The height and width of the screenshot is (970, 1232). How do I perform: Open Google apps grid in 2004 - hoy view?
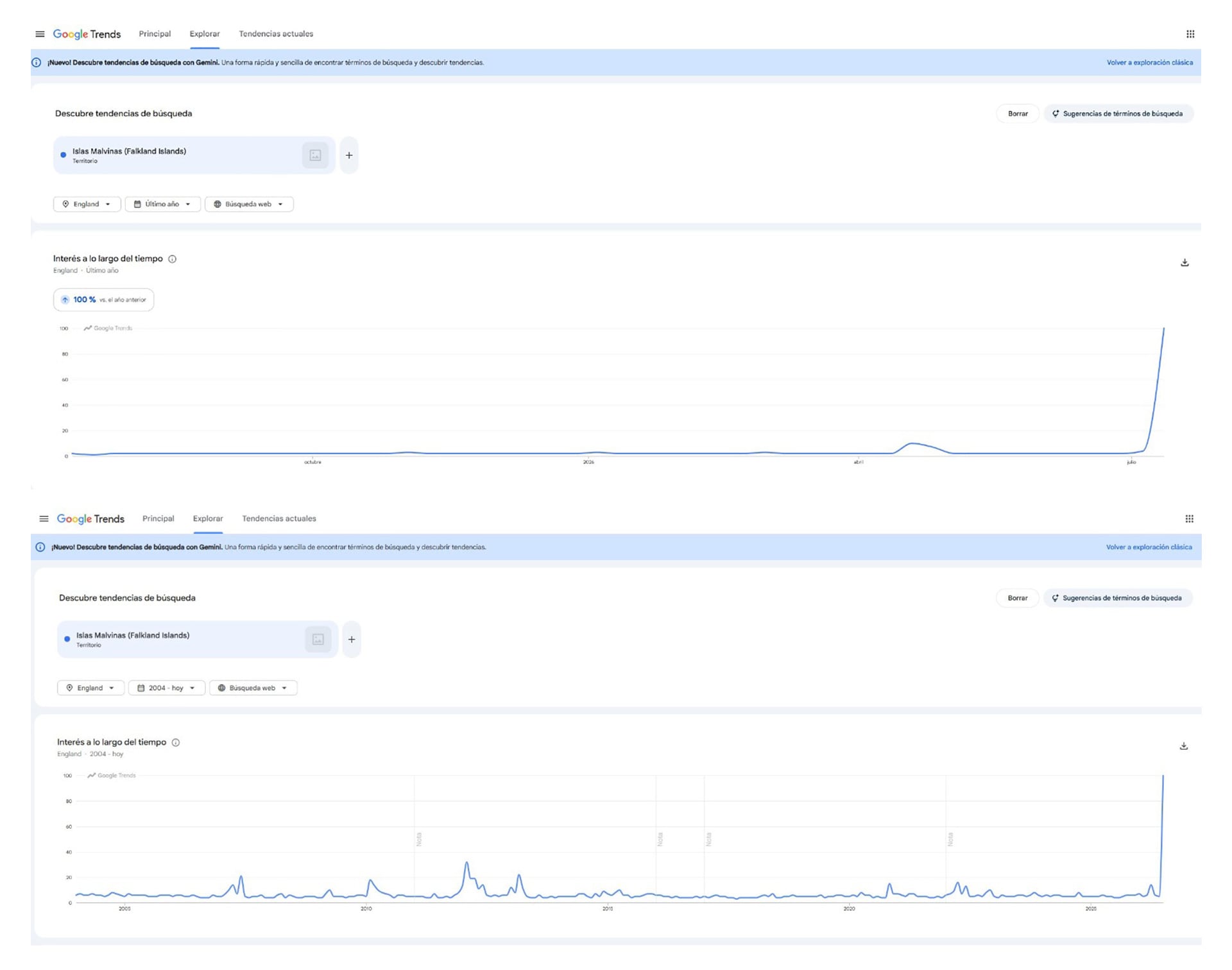pos(1189,518)
